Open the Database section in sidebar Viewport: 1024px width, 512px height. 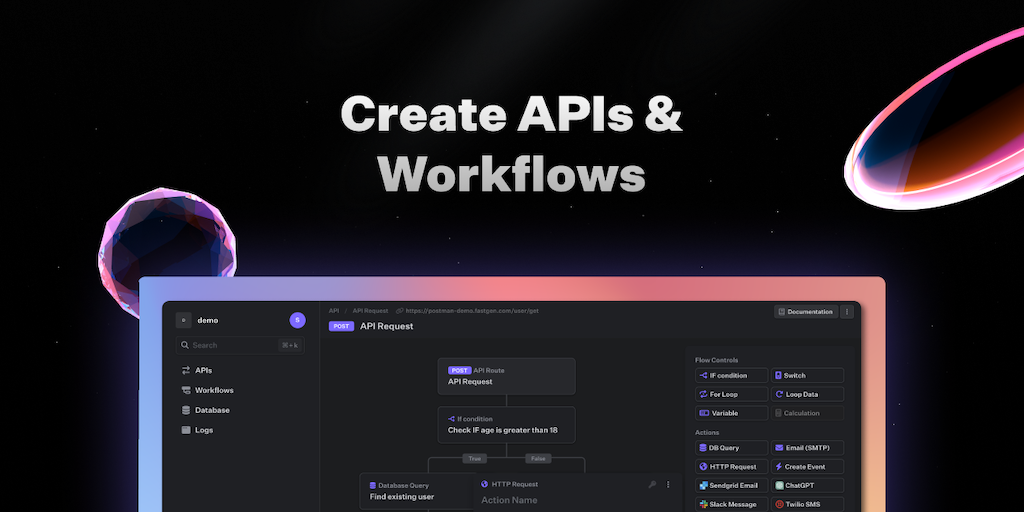(205, 410)
